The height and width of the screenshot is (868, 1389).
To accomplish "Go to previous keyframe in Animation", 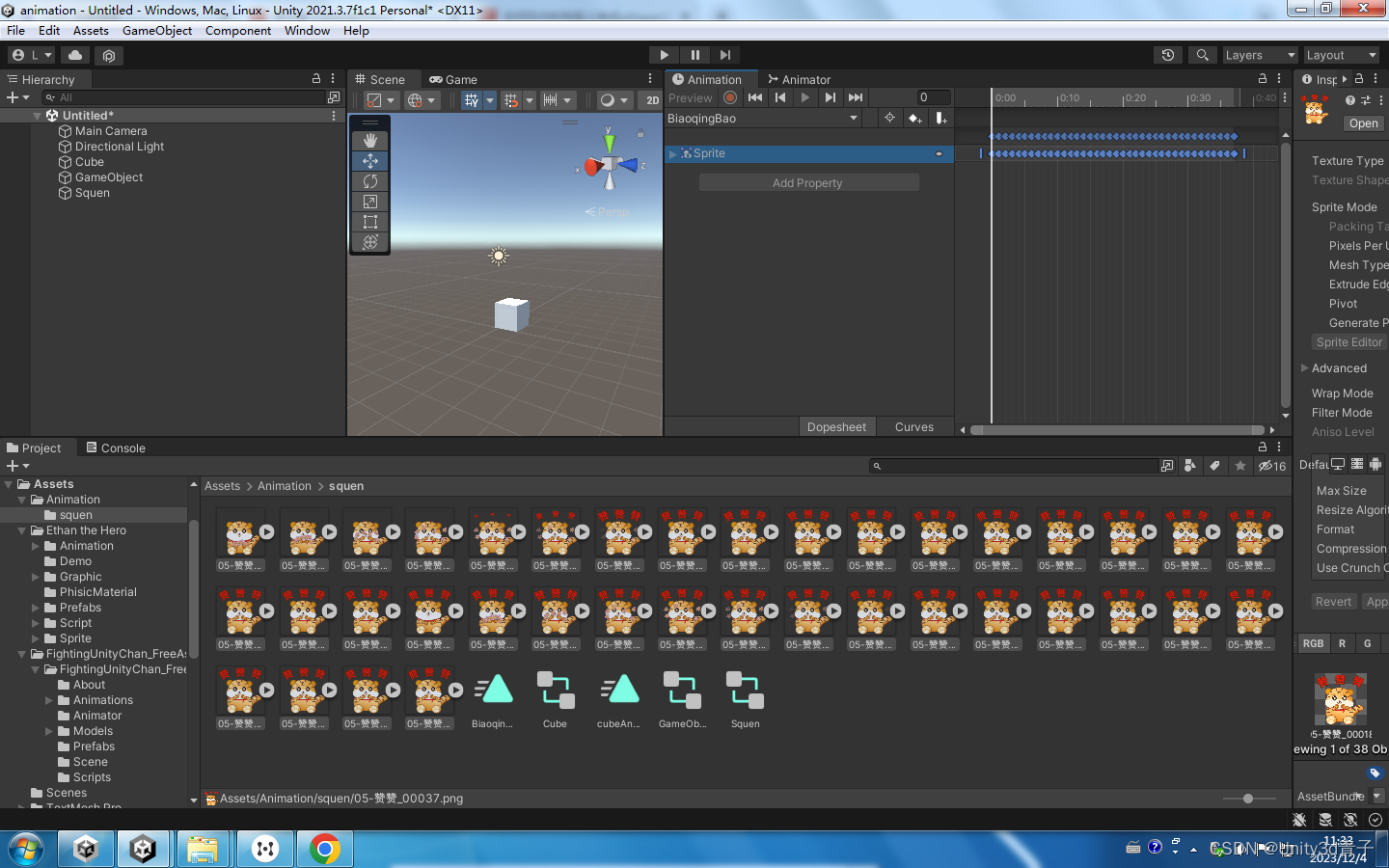I will point(780,97).
